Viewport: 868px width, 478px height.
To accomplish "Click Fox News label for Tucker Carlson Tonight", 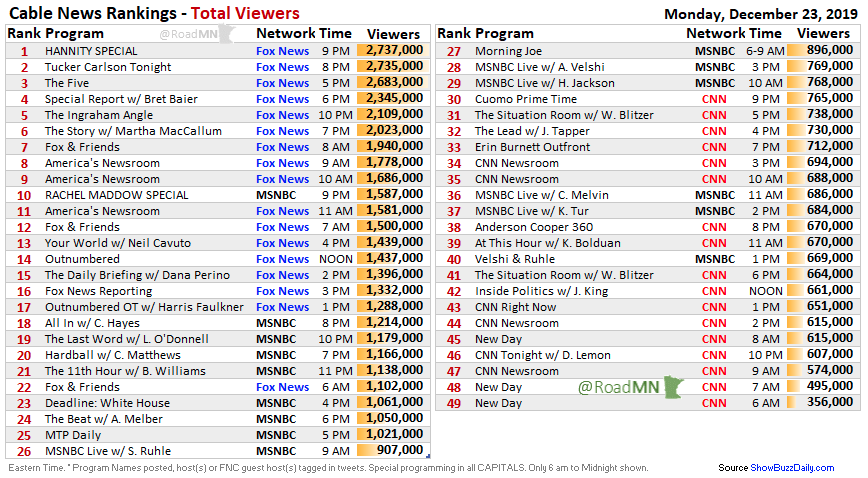I will pos(282,67).
